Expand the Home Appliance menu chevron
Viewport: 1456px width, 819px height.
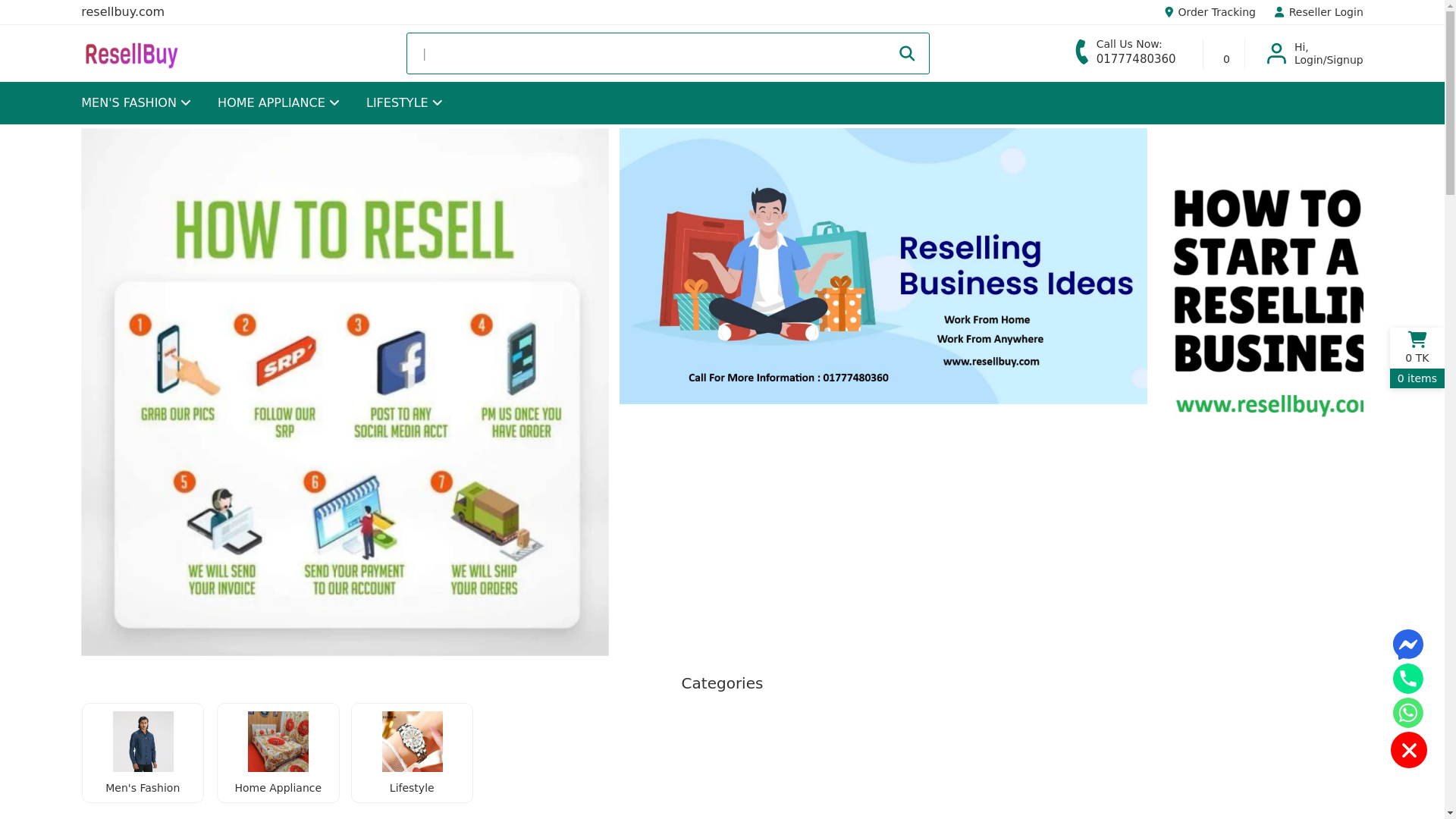pos(334,103)
